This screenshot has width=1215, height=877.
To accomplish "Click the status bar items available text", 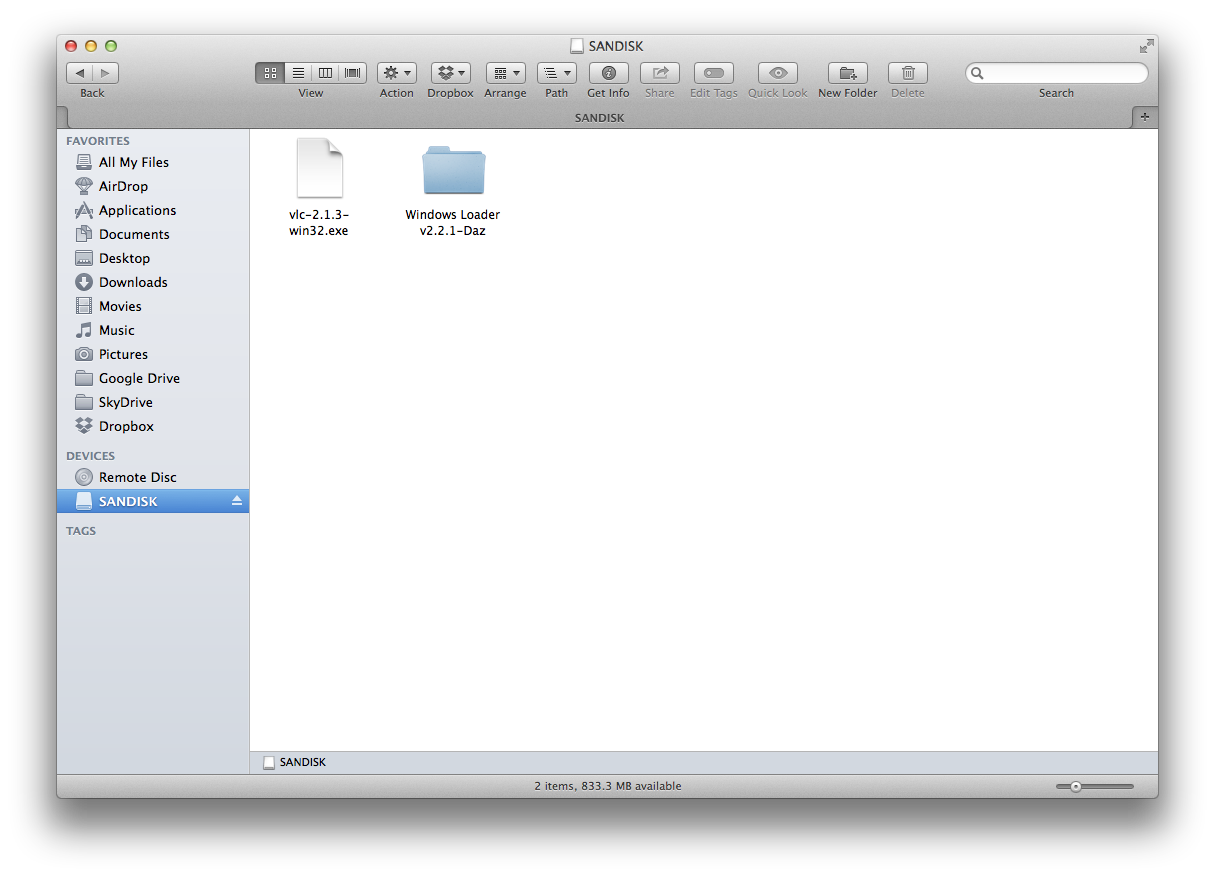I will (x=608, y=786).
